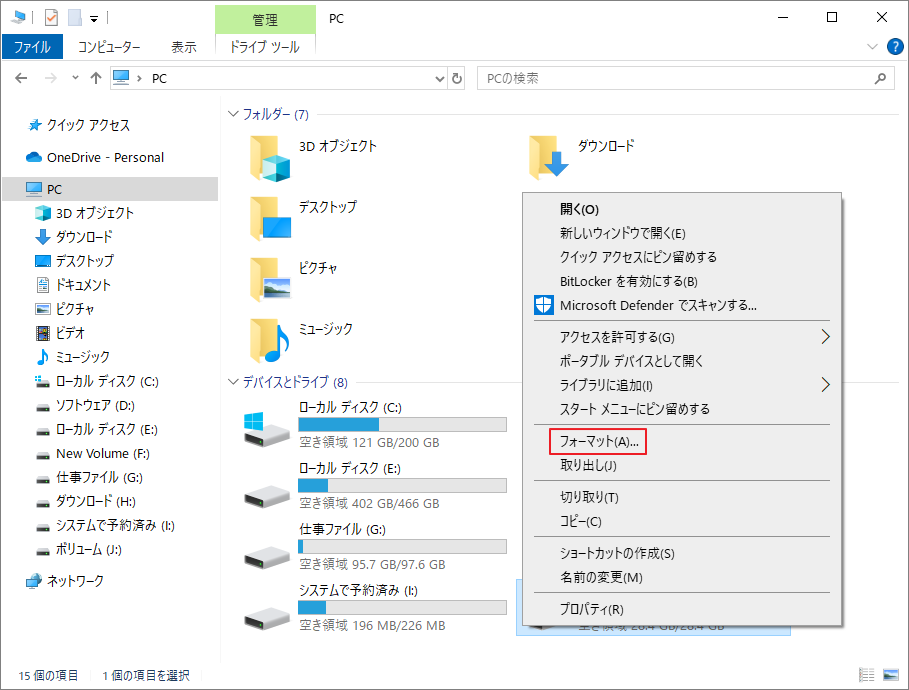Choose 名前の変更(M) from context menu

(682, 577)
